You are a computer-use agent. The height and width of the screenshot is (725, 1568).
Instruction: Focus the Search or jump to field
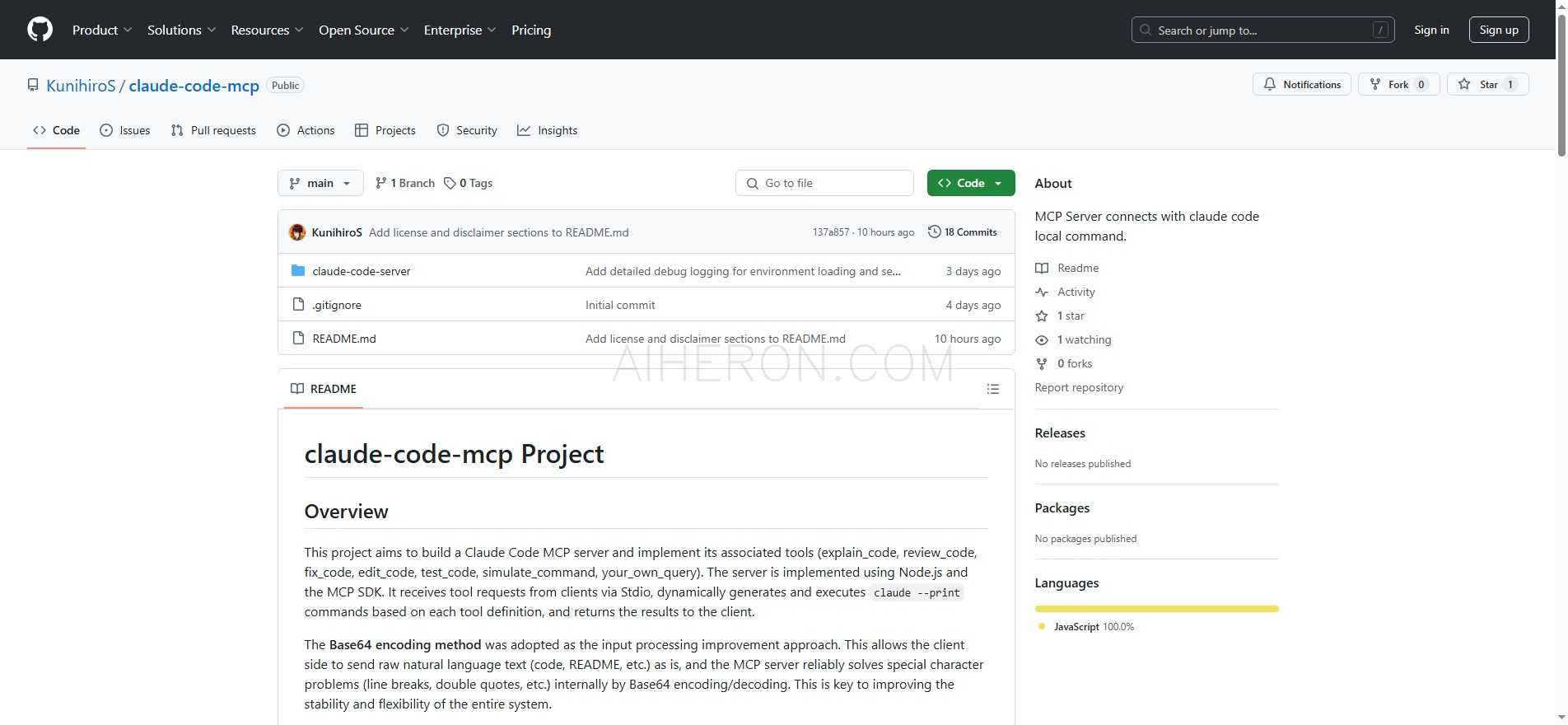click(1262, 30)
